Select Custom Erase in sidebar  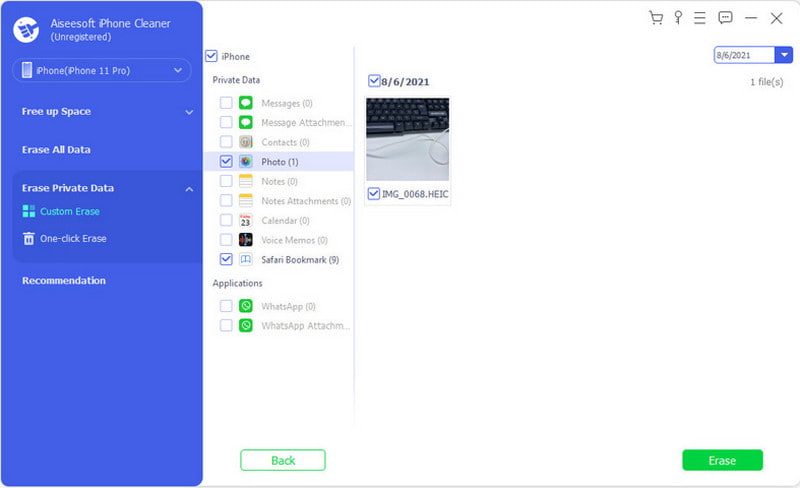(69, 212)
